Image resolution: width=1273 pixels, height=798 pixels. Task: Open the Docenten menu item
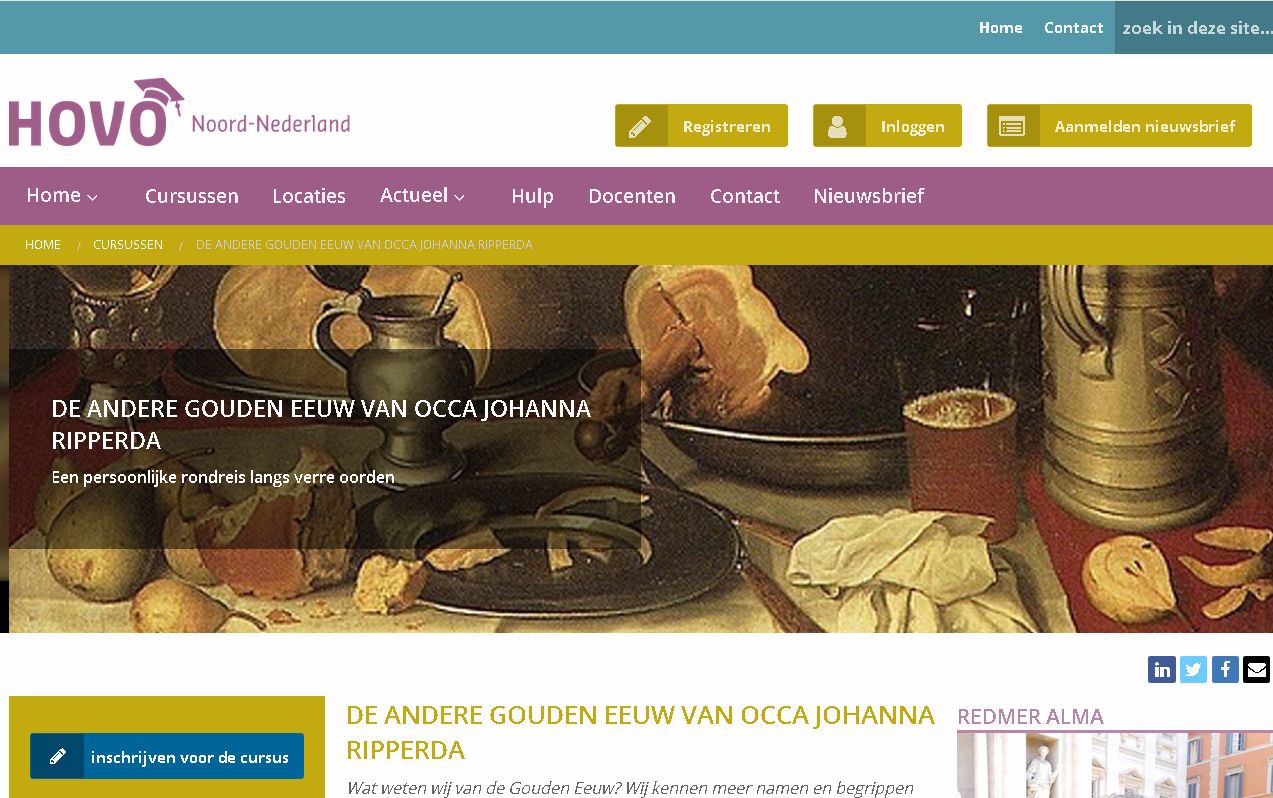pyautogui.click(x=632, y=196)
